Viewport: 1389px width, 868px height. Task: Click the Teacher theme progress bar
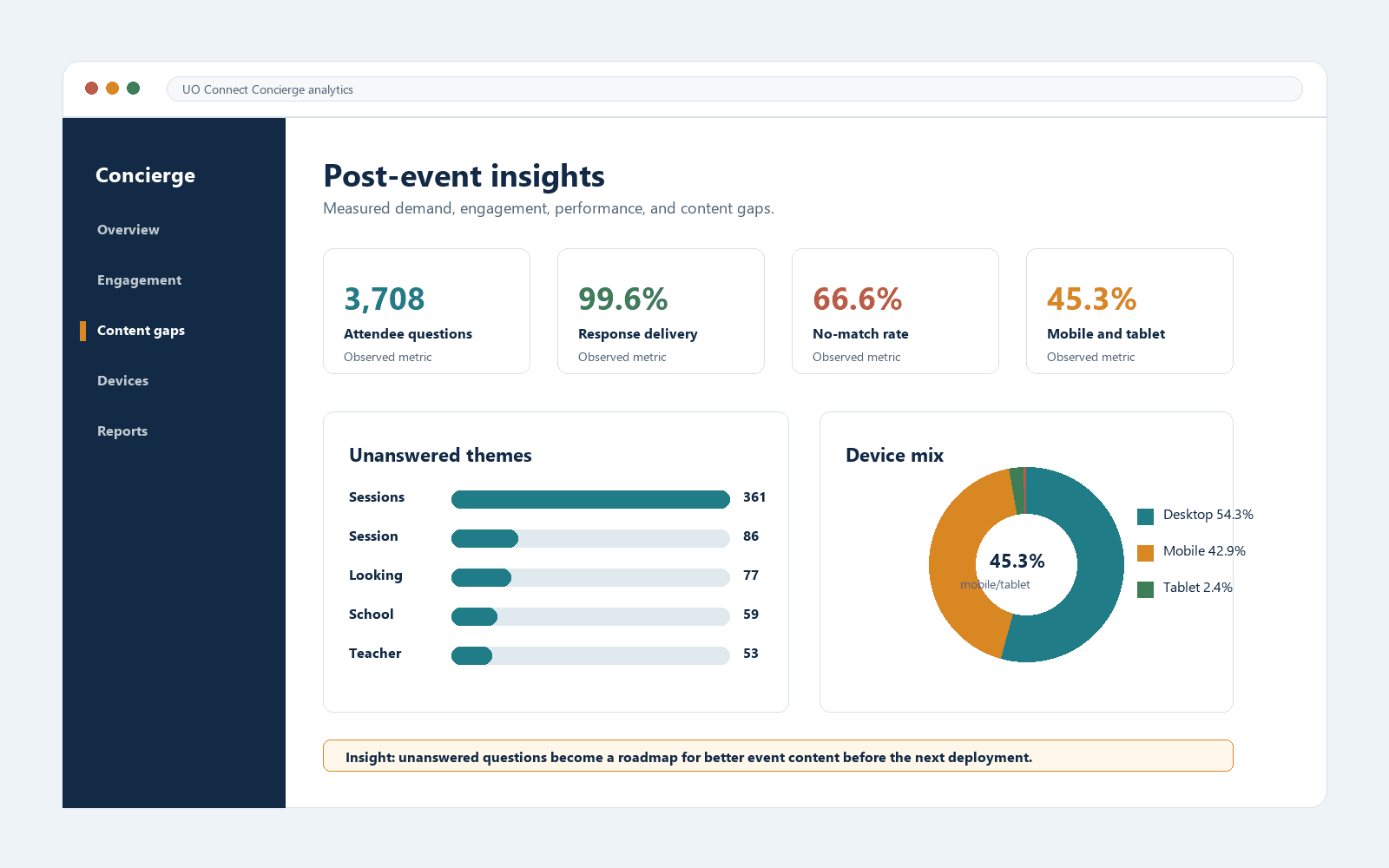pos(590,655)
